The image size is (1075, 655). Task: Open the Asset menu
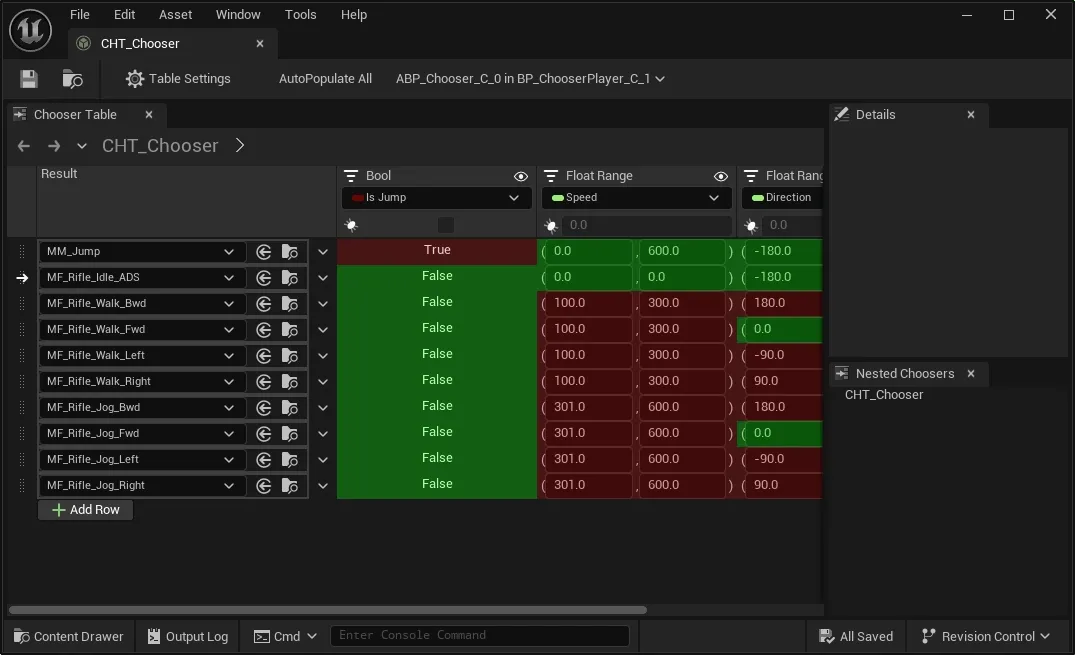pos(176,14)
